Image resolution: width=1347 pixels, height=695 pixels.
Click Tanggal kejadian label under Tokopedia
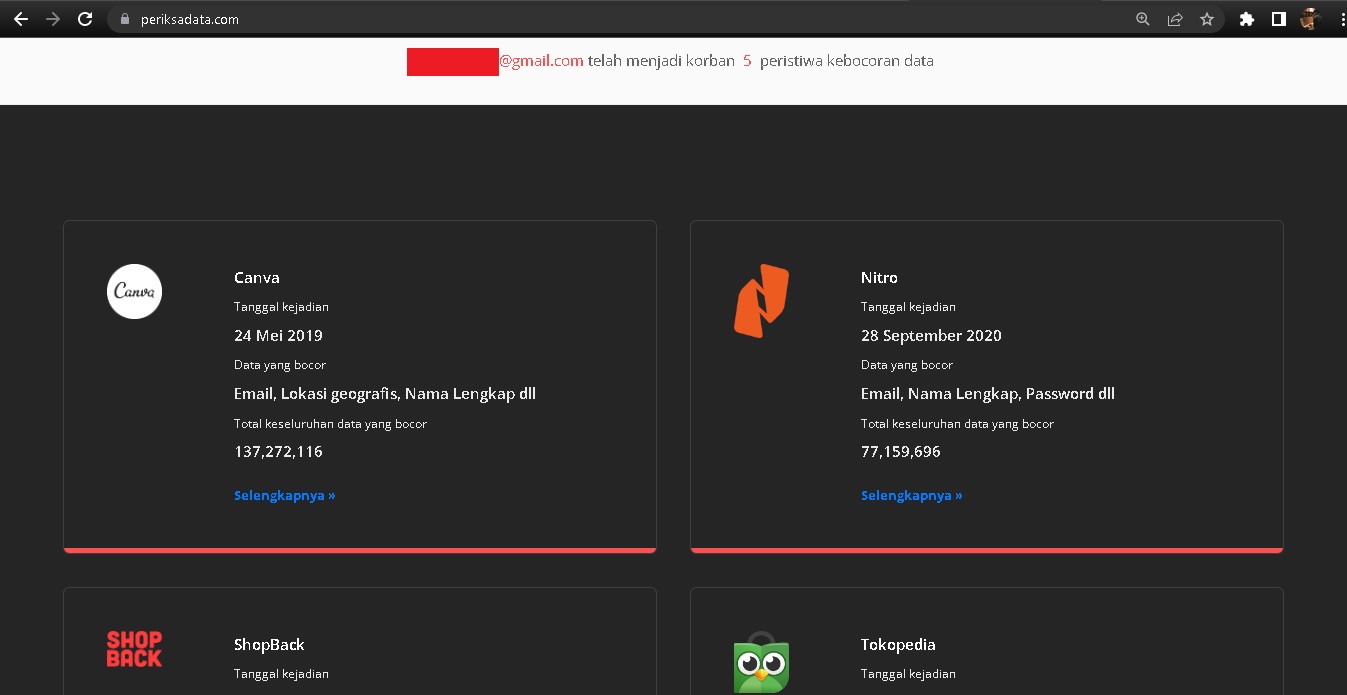[908, 674]
